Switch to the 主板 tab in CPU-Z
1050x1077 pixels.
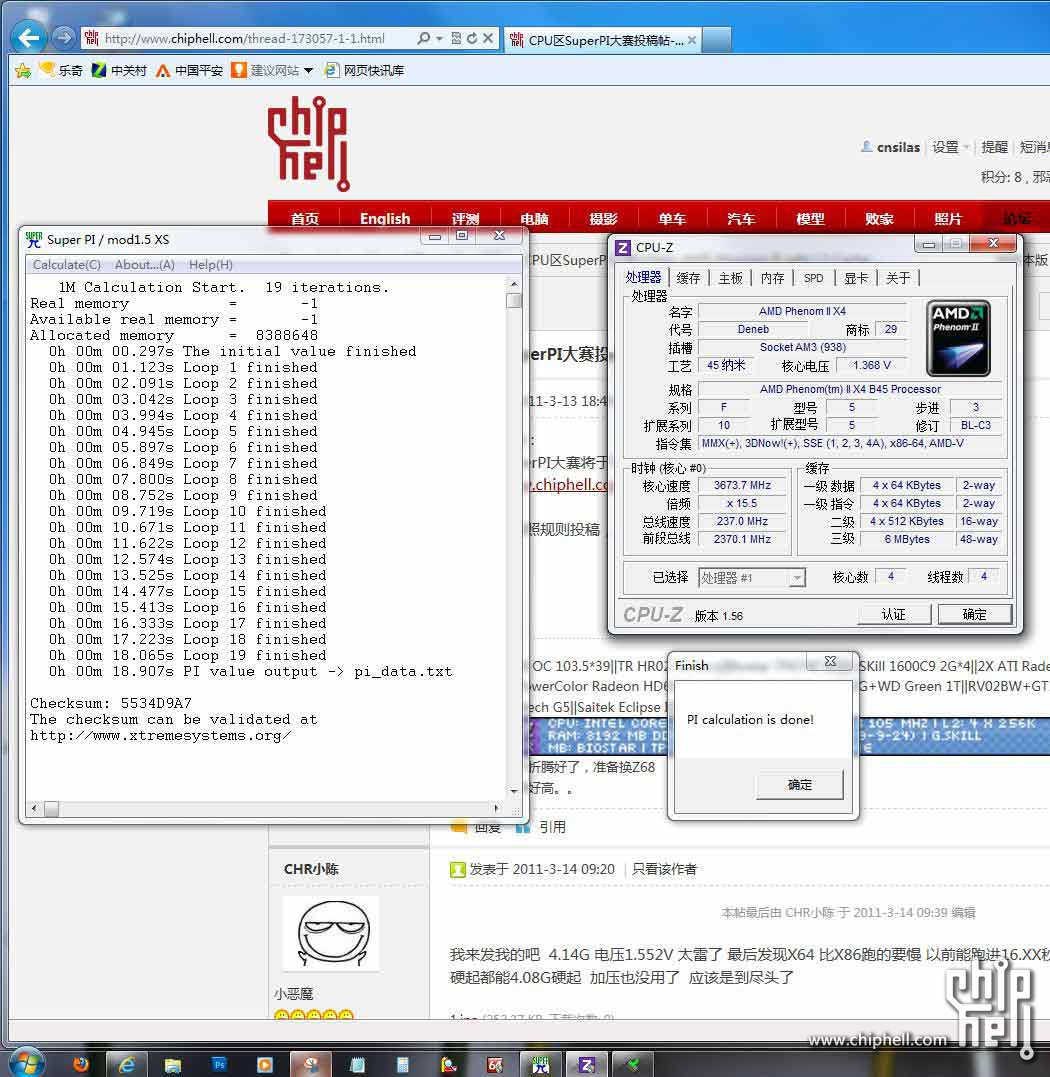(x=731, y=277)
